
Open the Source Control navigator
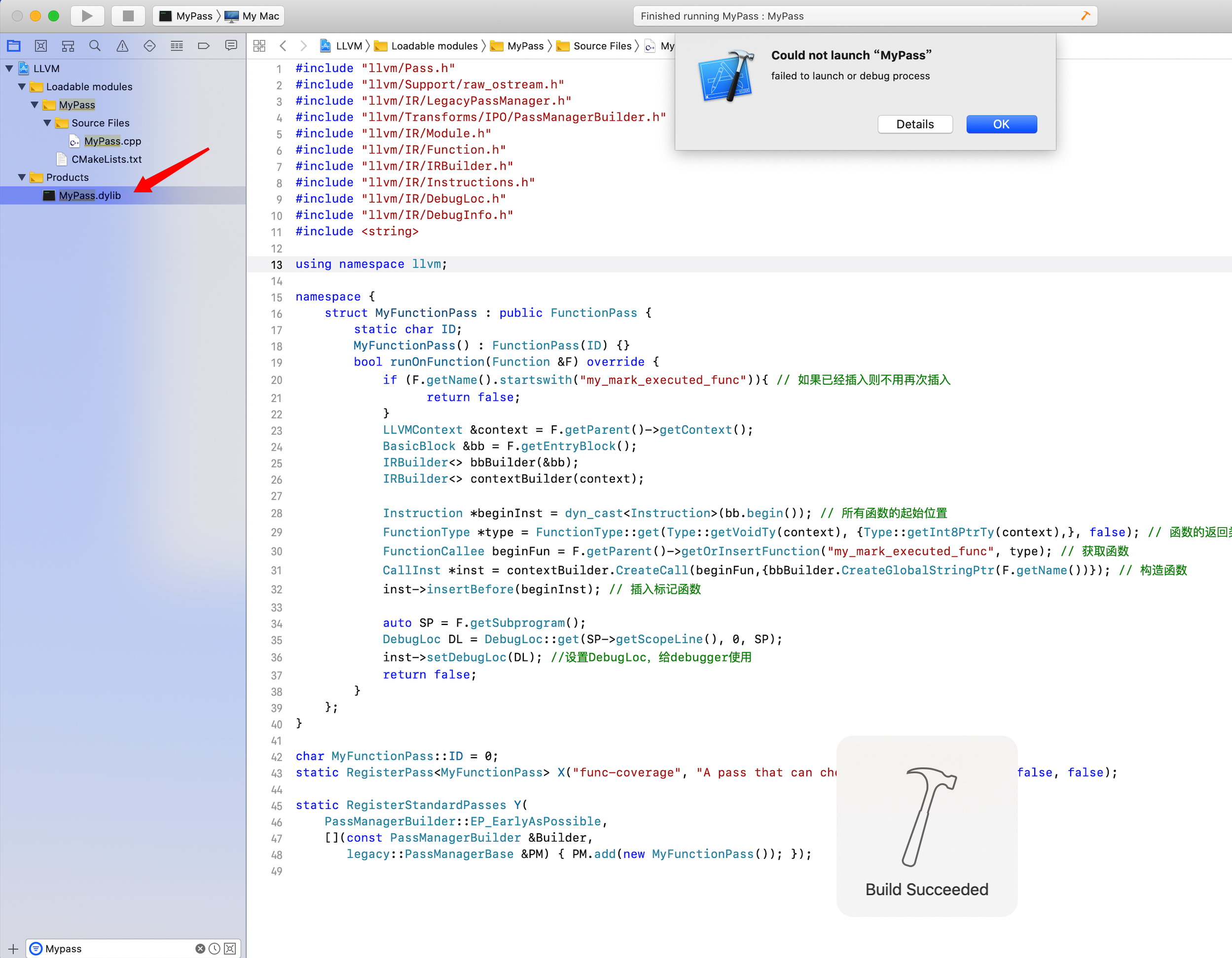(x=40, y=46)
